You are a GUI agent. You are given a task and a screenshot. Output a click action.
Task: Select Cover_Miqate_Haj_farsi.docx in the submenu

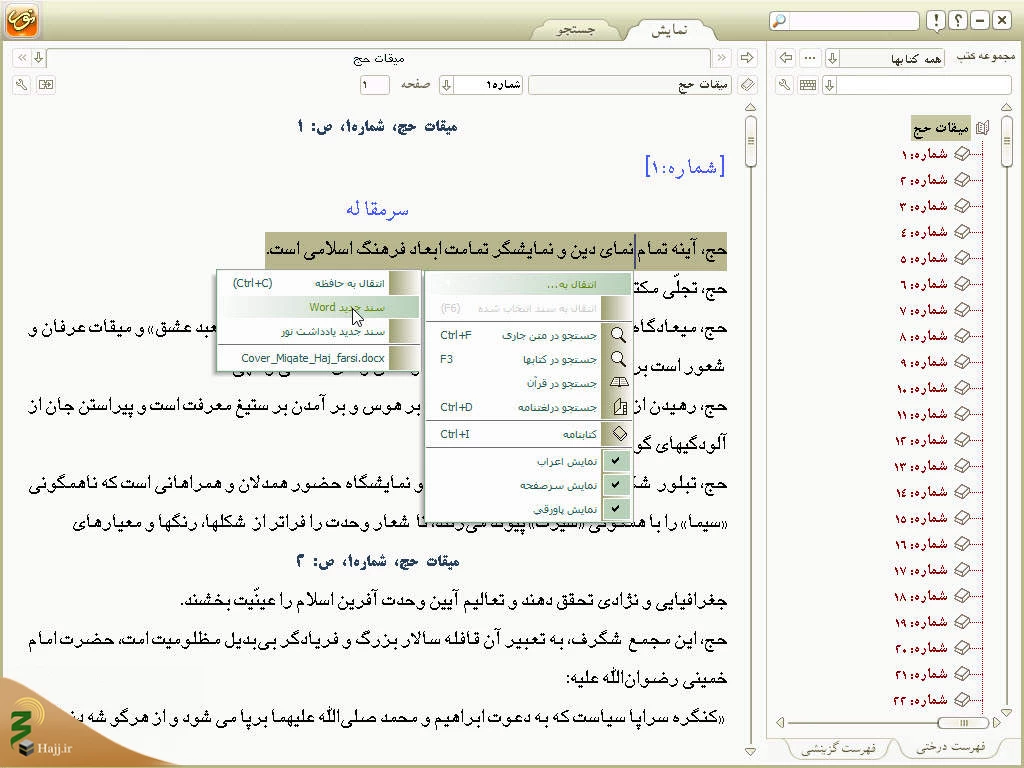click(319, 358)
